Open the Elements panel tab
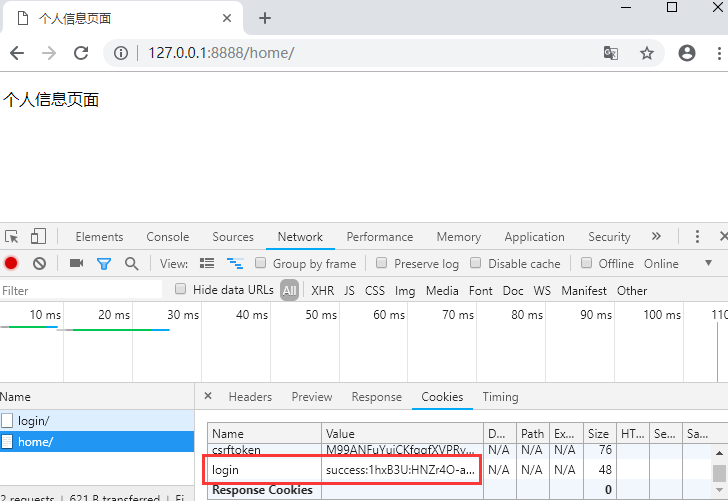The height and width of the screenshot is (501, 728). click(99, 237)
